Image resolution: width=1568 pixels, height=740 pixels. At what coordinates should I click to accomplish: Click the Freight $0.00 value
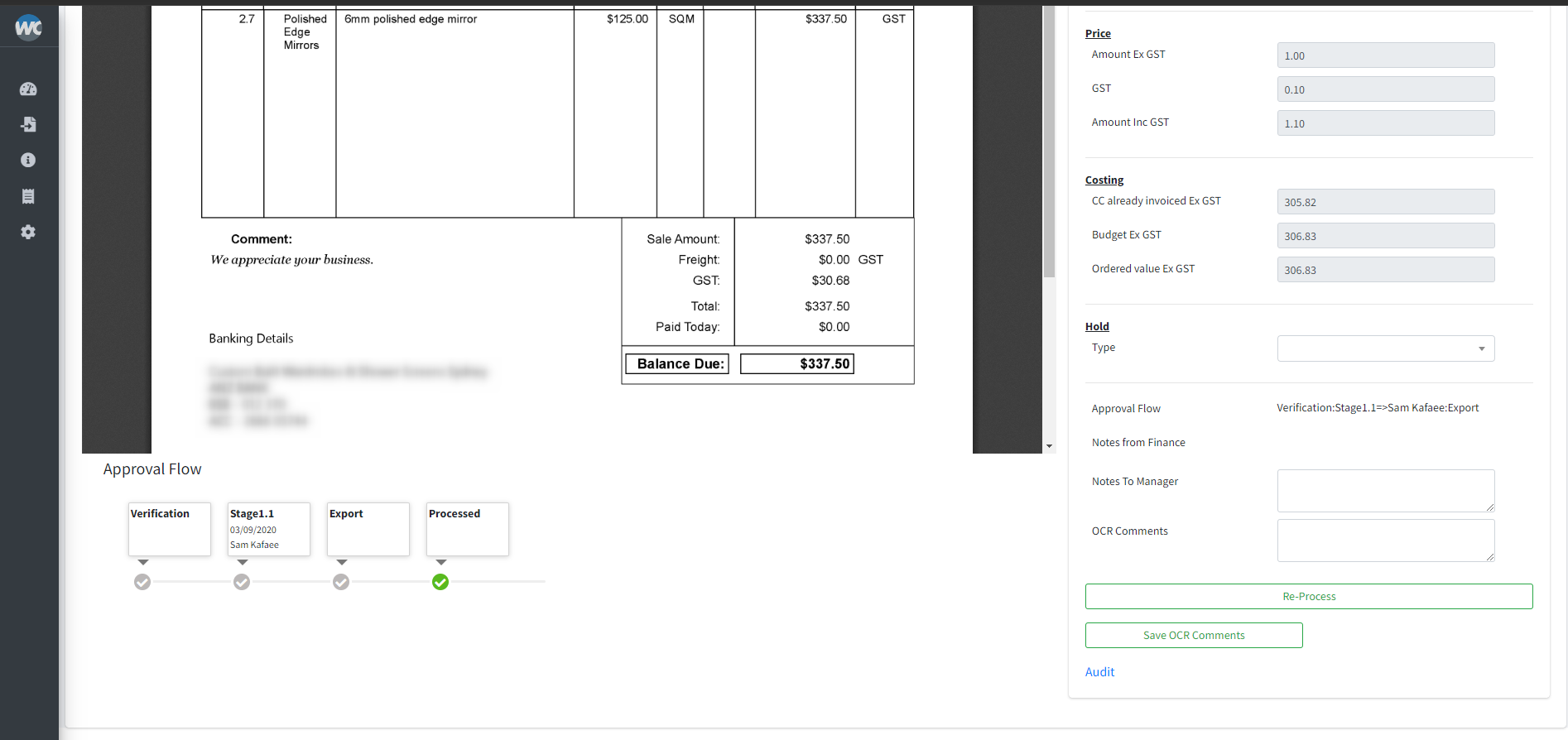(x=834, y=260)
